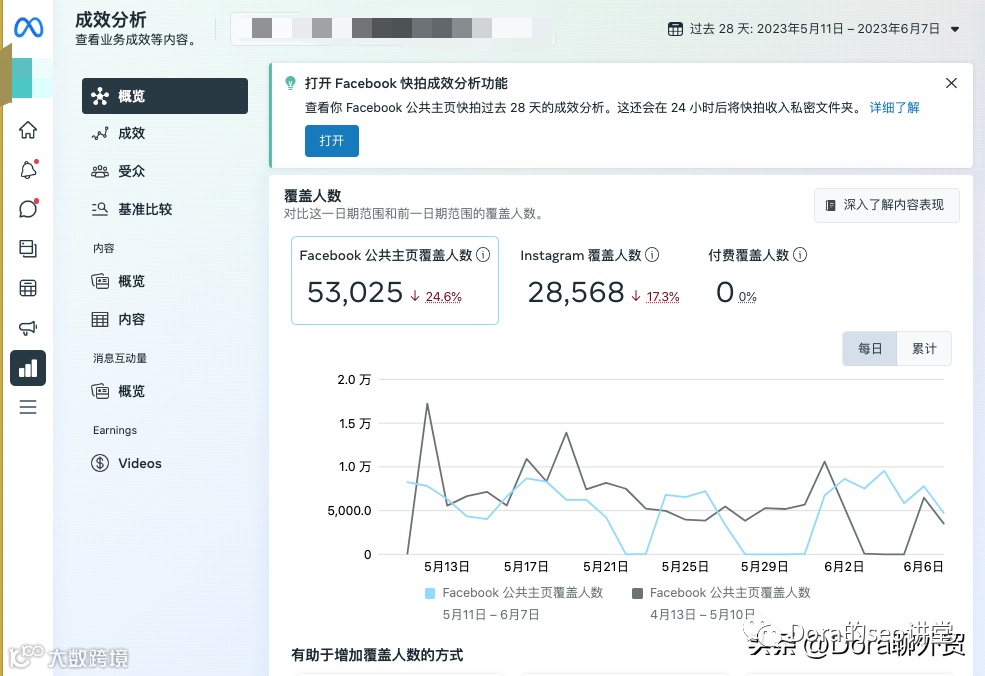Open the hamburger all tools menu
The width and height of the screenshot is (985, 676).
(28, 407)
